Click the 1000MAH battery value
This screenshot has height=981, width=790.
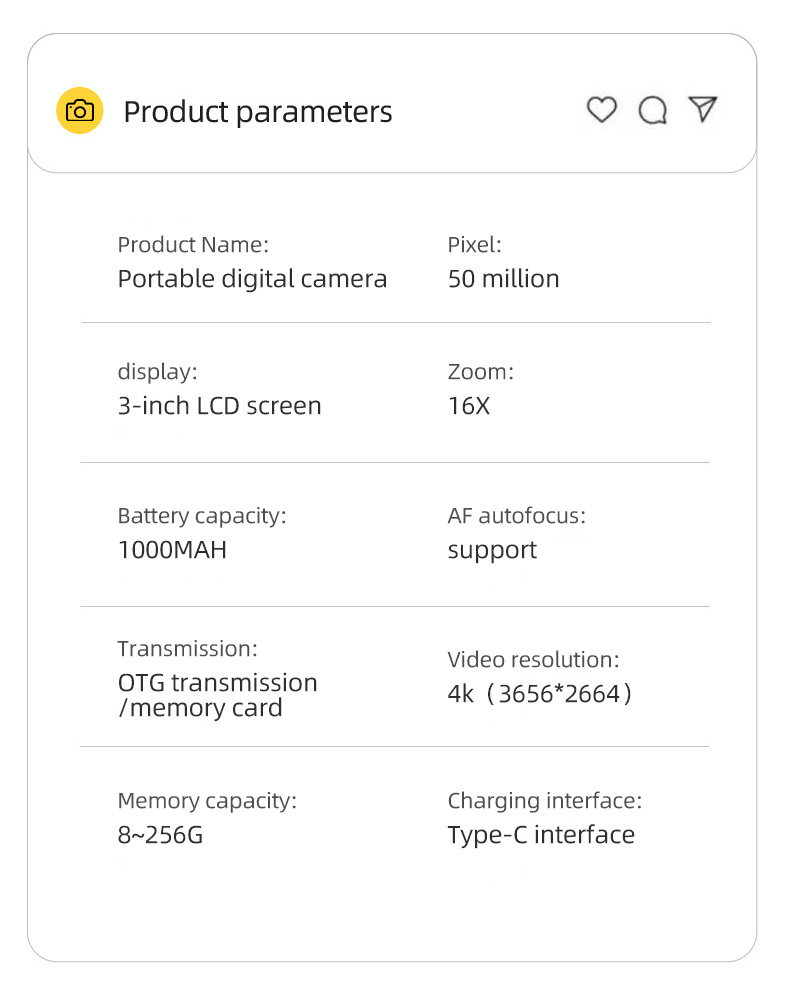172,550
